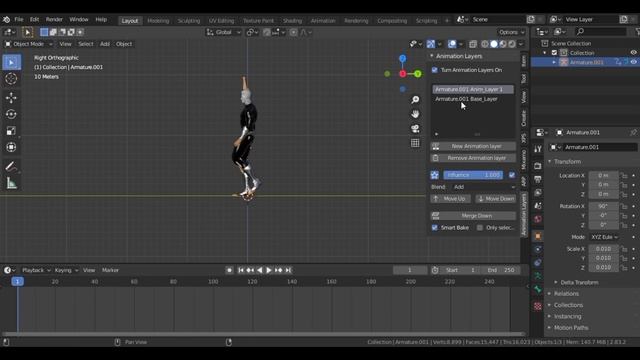The width and height of the screenshot is (640, 360).
Task: Open the Blend mode Add dropdown
Action: pos(484,187)
